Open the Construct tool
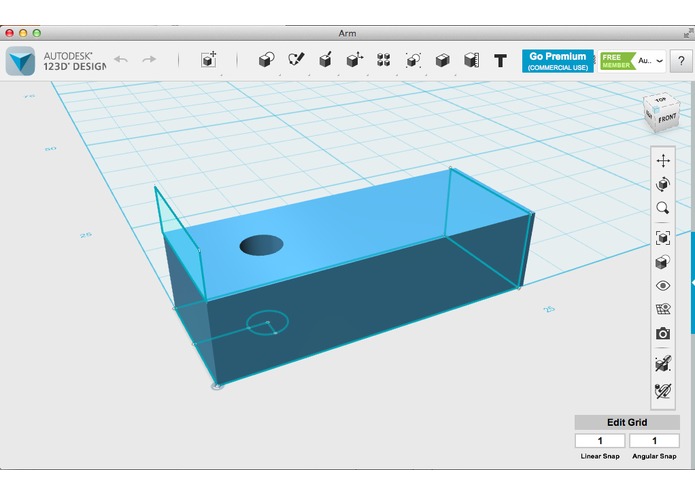Image resolution: width=695 pixels, height=494 pixels. click(x=325, y=59)
